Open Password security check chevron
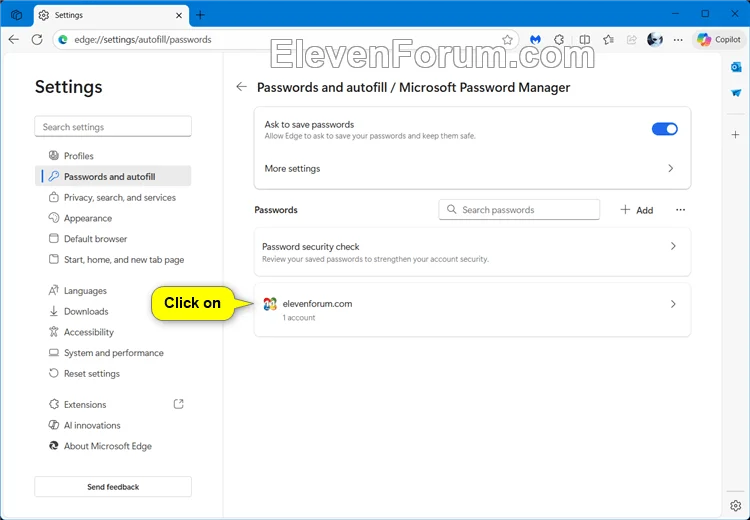Screen dimensions: 750x520 (673, 246)
